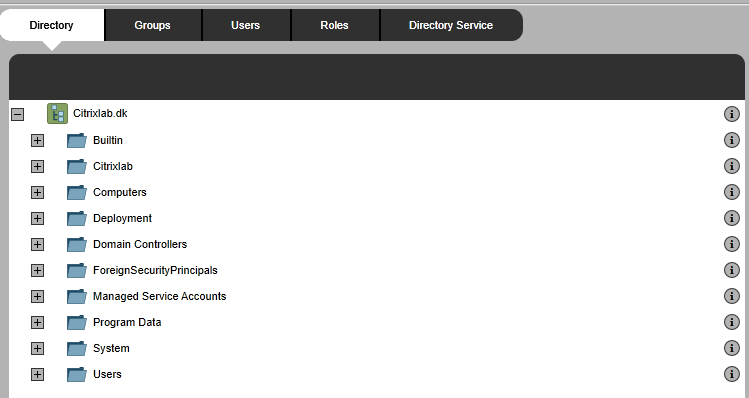Select the Domain Controllers label
This screenshot has width=749, height=398.
(x=140, y=245)
